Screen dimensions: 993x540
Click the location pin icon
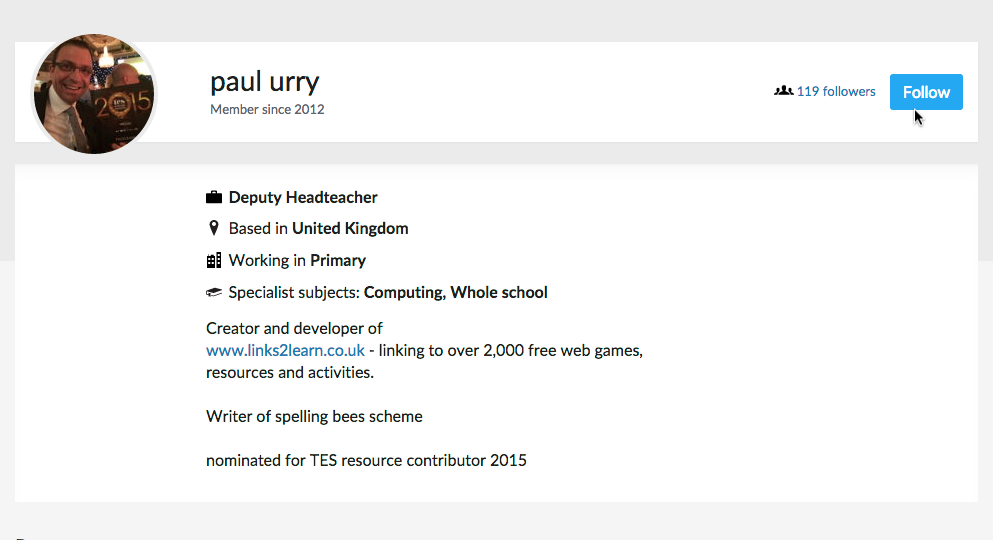coord(213,228)
